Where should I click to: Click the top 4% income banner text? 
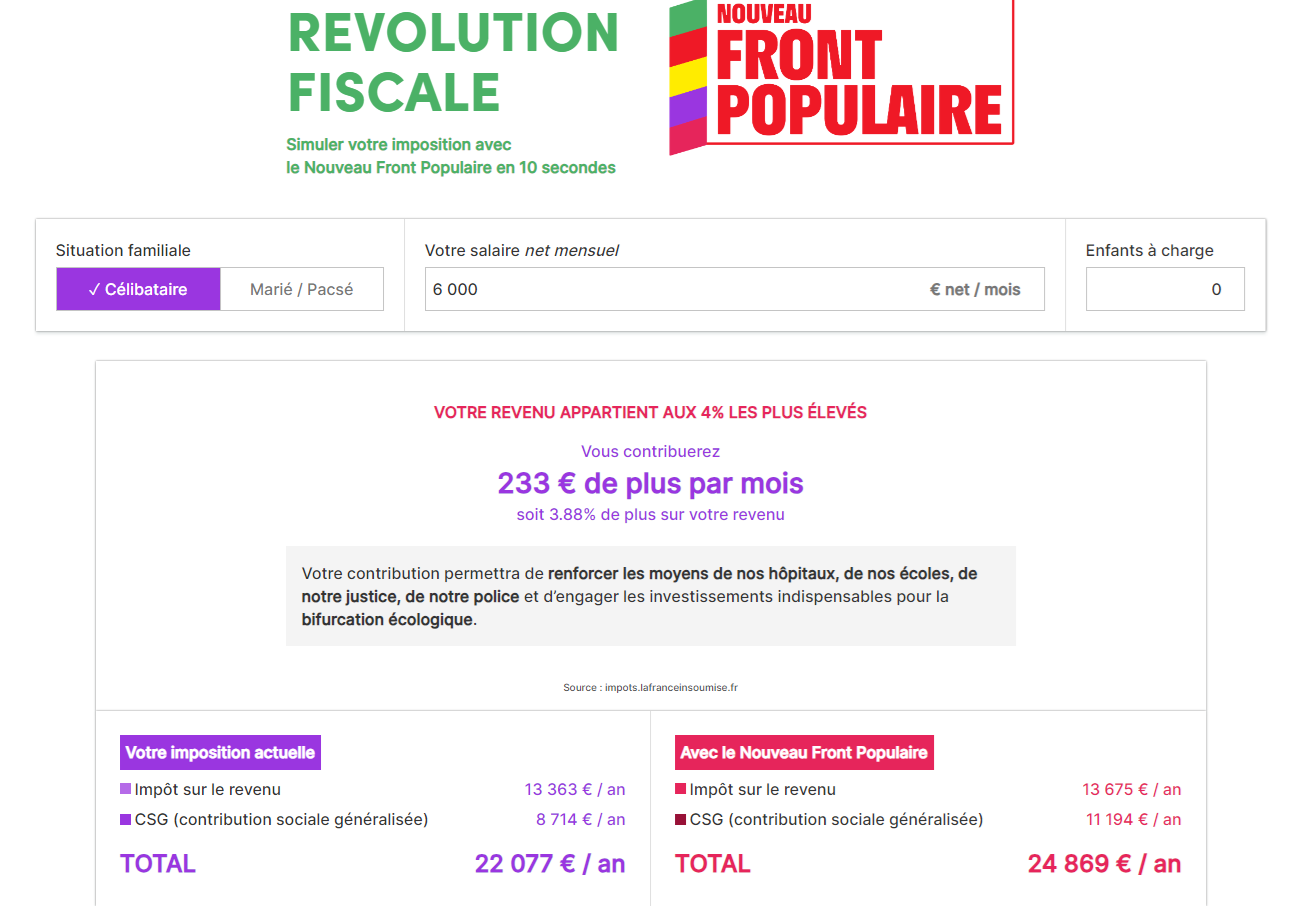tap(650, 412)
